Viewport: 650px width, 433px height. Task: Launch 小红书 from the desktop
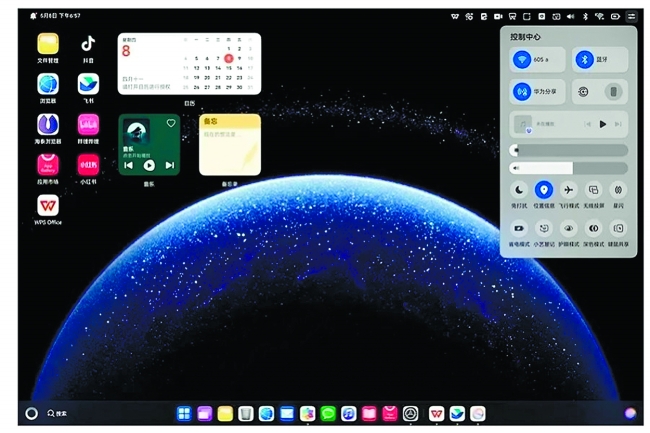(x=88, y=165)
